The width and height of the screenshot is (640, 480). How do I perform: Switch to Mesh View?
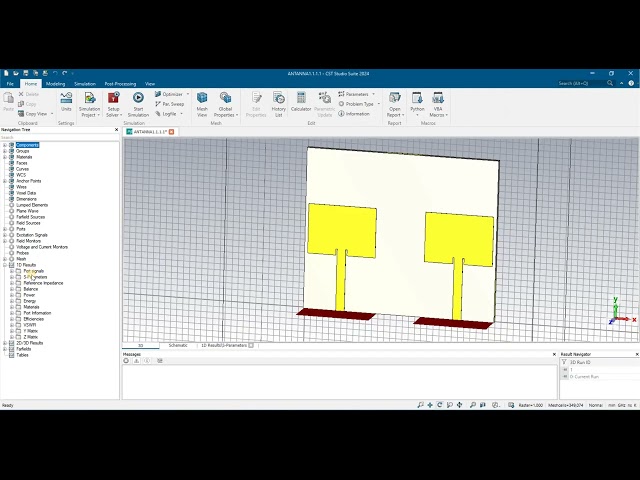(202, 104)
